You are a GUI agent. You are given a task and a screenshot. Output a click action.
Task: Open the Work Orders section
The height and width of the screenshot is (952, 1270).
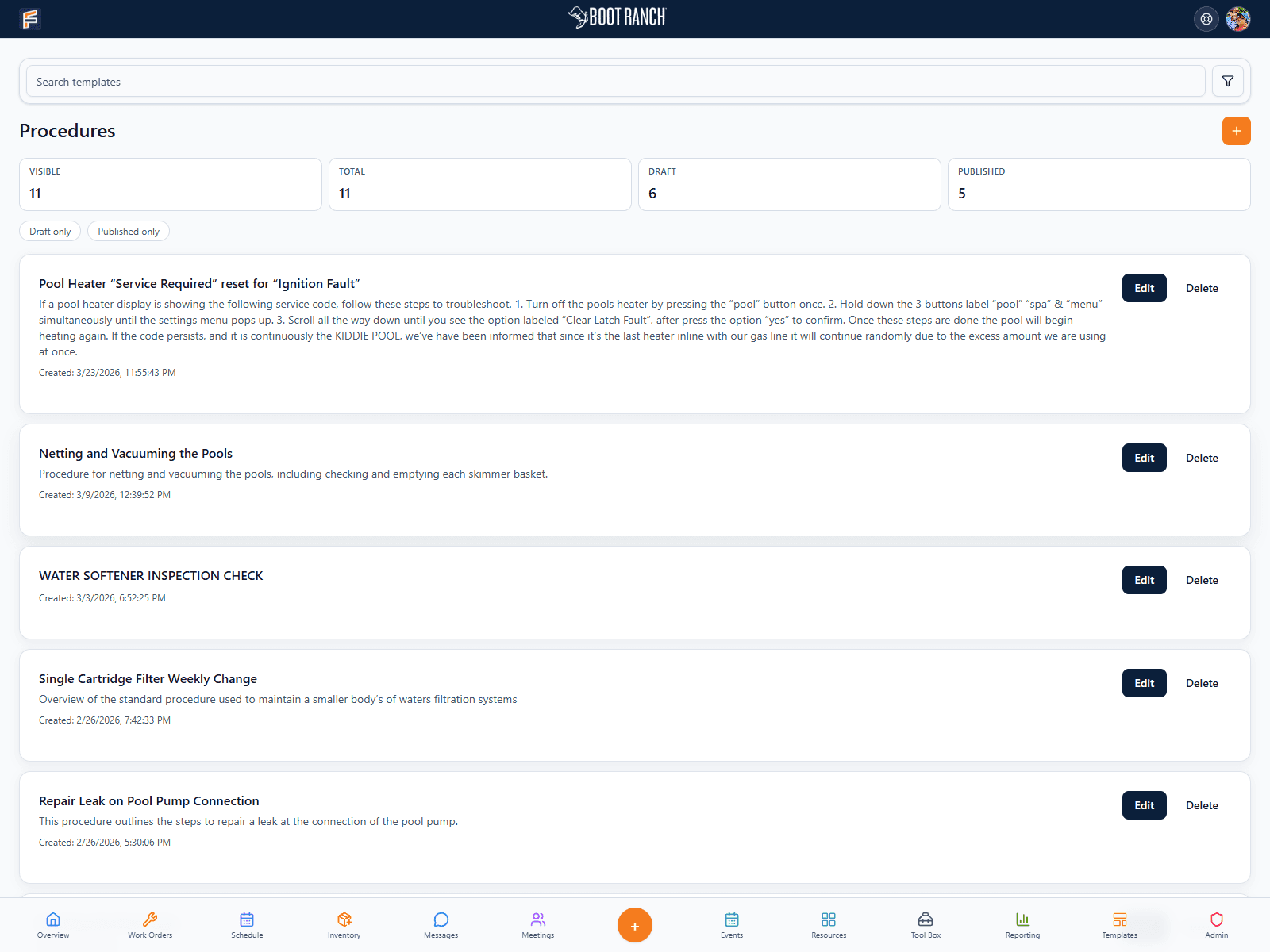point(149,924)
